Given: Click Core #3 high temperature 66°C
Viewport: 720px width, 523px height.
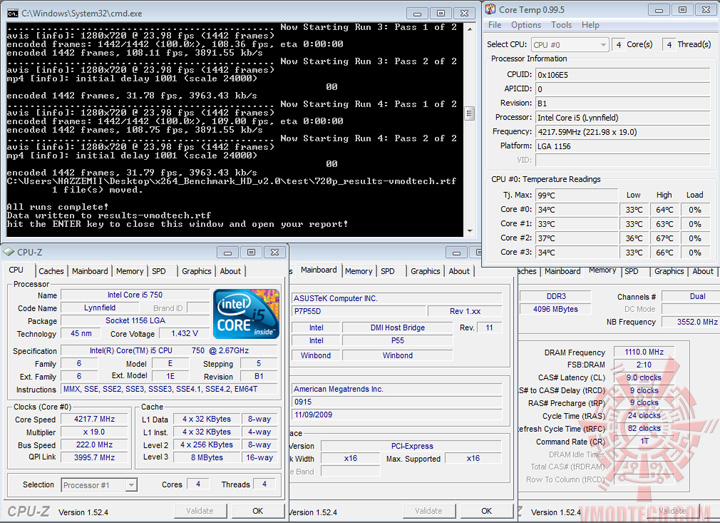Looking at the screenshot, I should 664,252.
